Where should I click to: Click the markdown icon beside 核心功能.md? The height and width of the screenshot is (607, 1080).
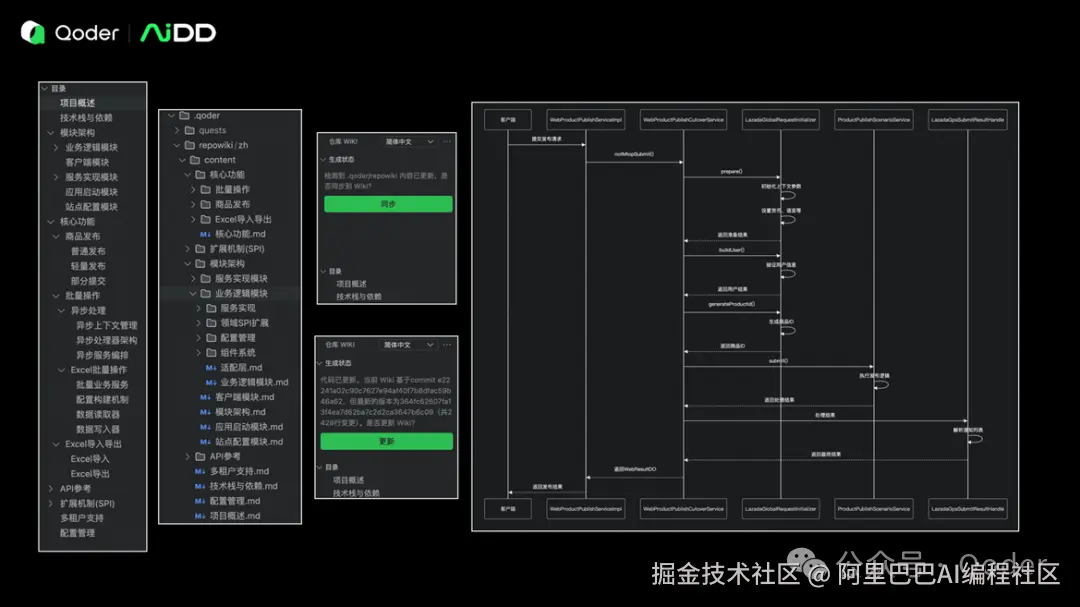coord(205,234)
